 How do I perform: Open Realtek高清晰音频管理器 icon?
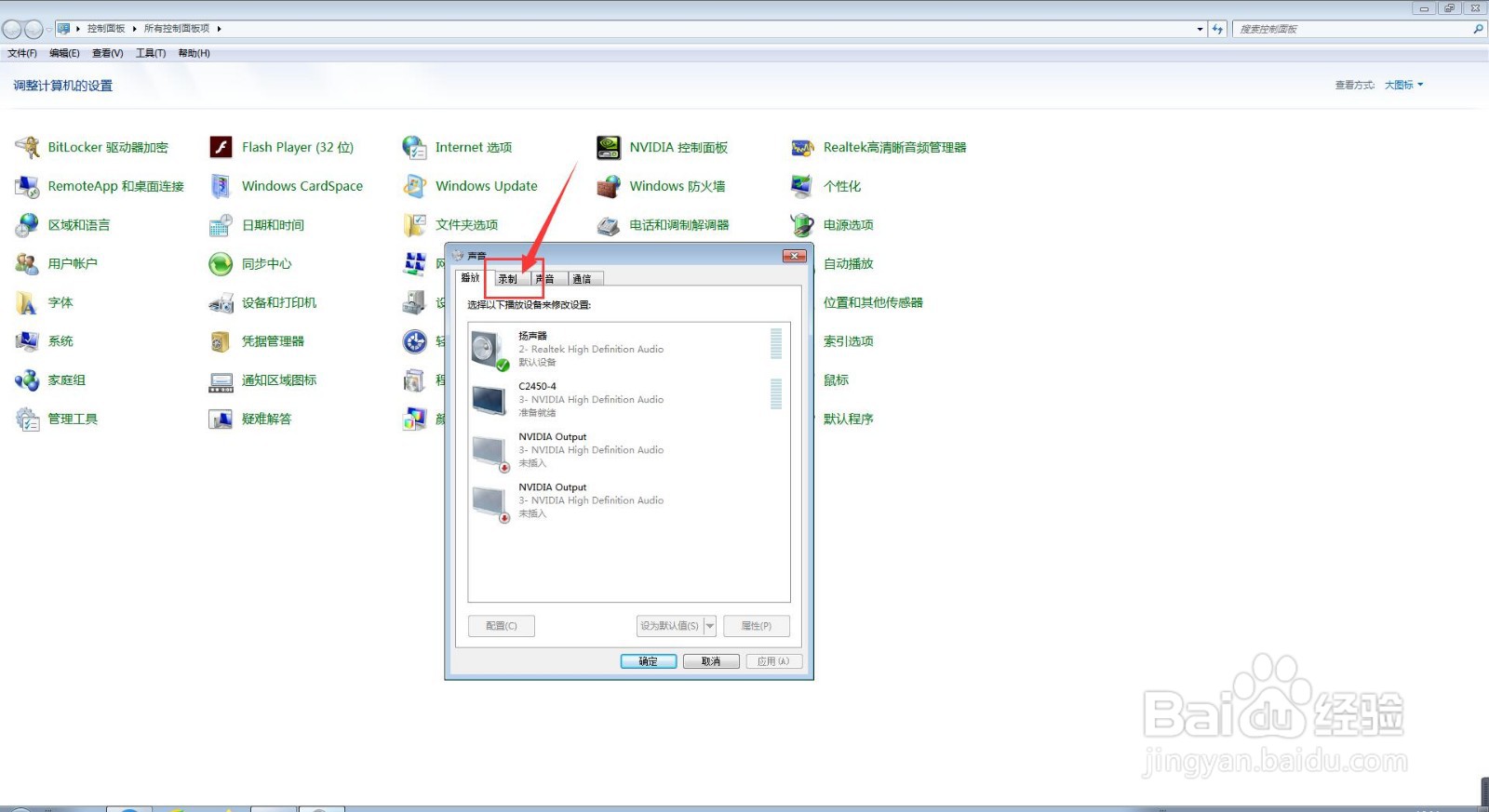click(802, 147)
